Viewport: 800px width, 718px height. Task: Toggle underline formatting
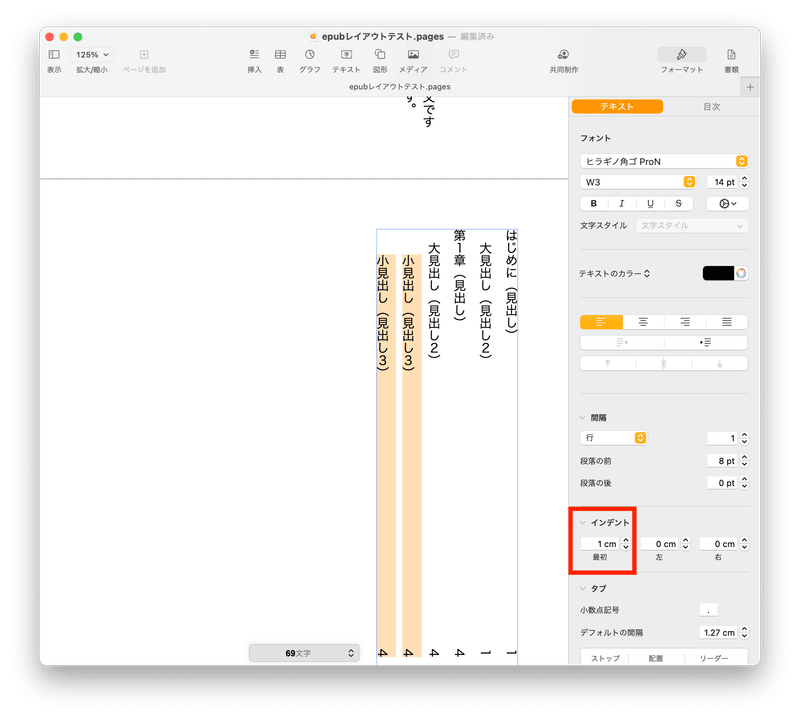650,204
